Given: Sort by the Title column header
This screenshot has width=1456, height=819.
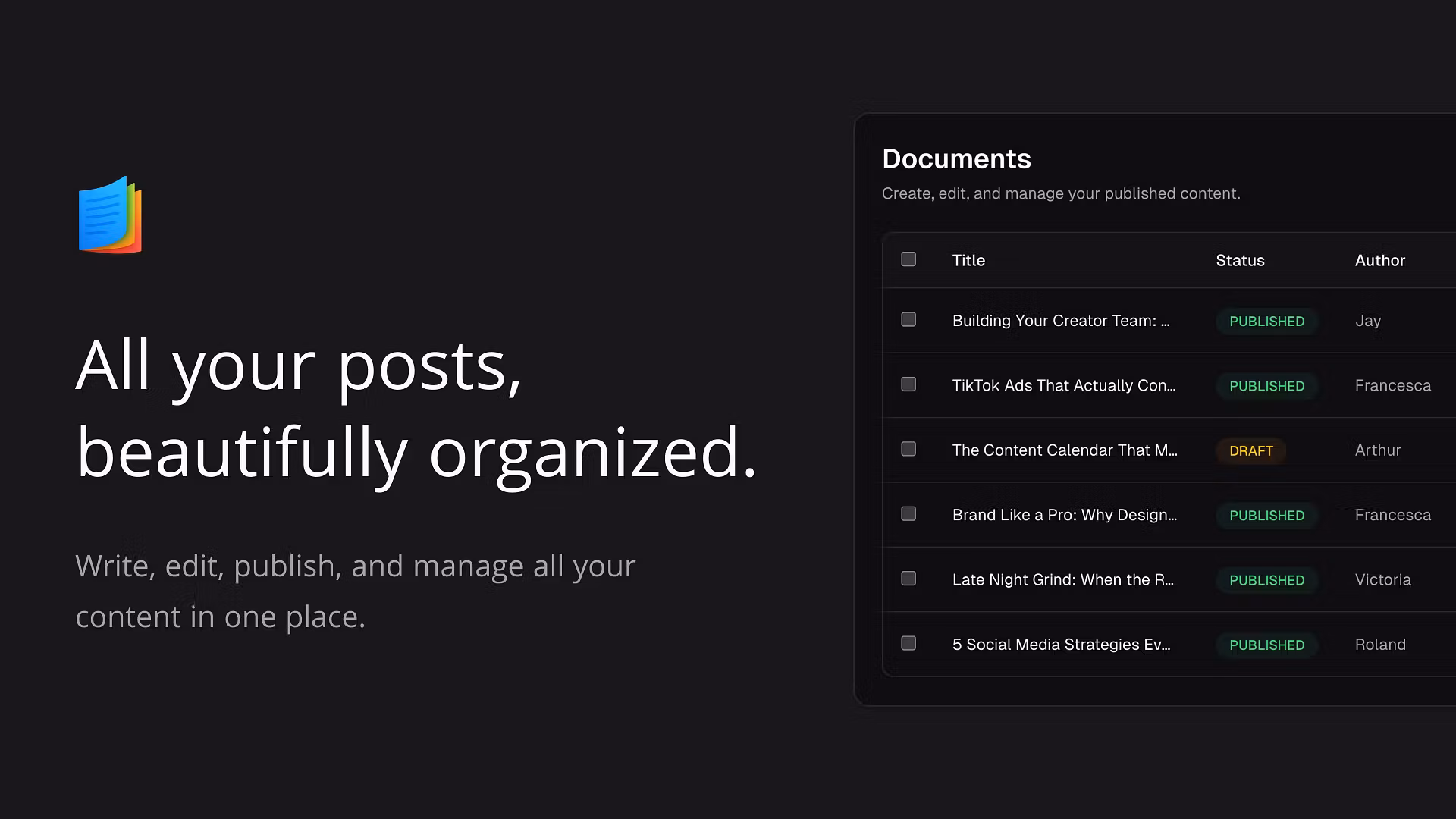Looking at the screenshot, I should 968,260.
